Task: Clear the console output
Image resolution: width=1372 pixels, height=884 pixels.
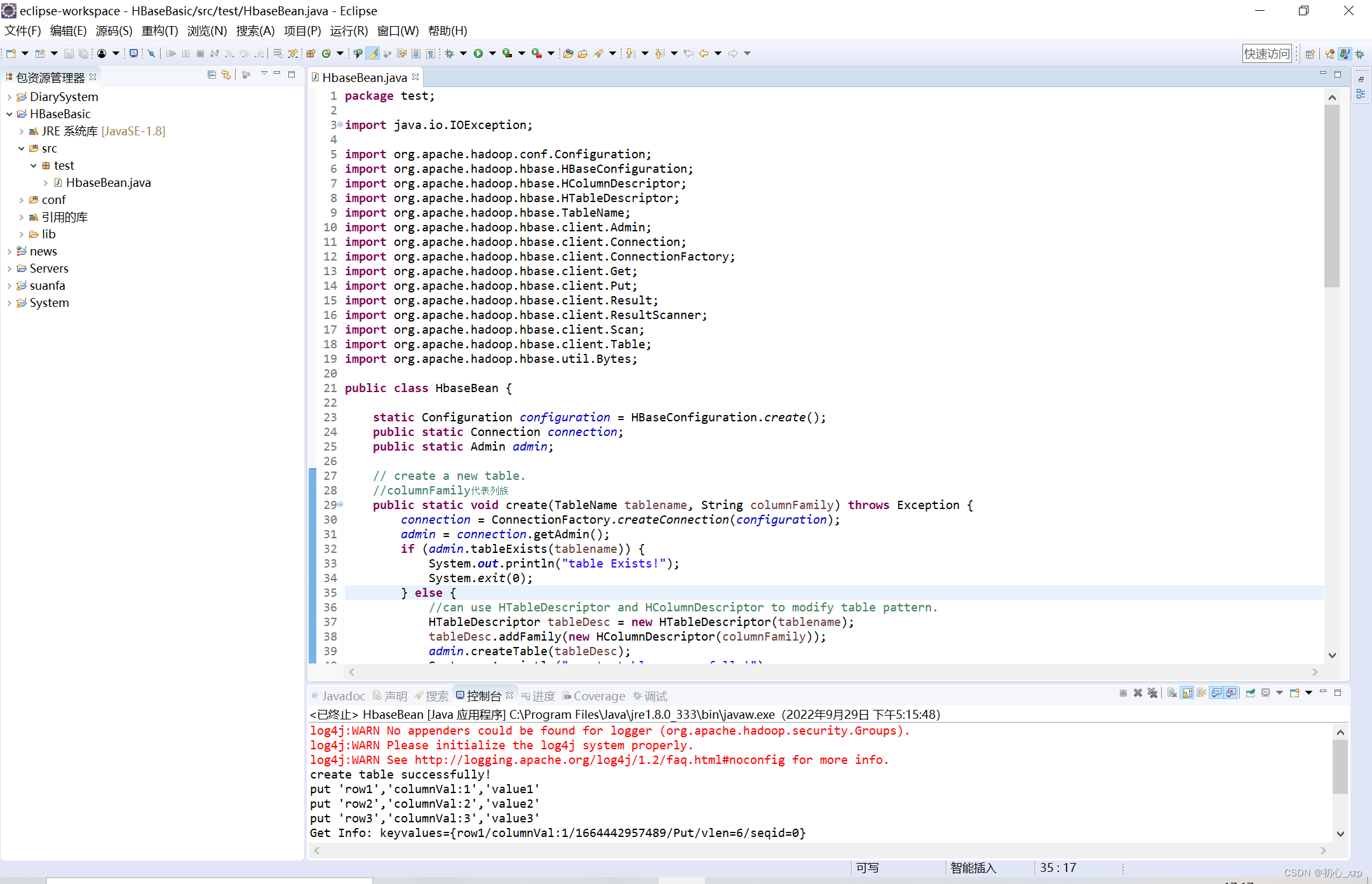Action: [1172, 693]
